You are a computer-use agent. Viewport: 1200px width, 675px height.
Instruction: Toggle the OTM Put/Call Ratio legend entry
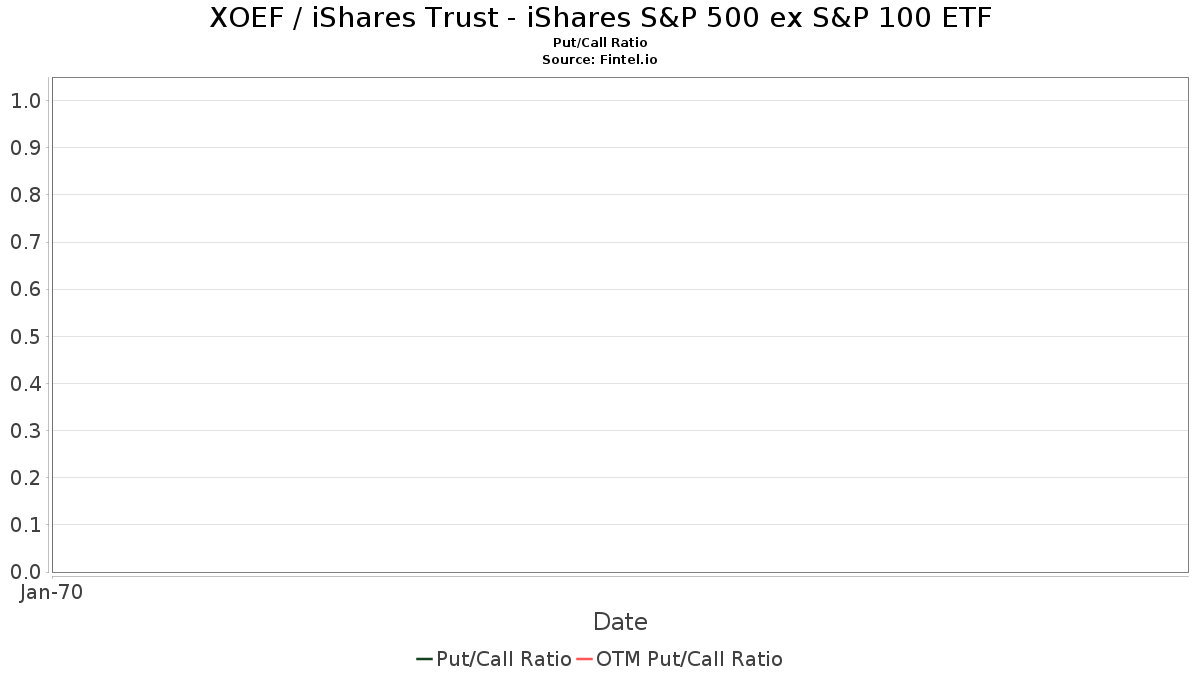(x=679, y=659)
